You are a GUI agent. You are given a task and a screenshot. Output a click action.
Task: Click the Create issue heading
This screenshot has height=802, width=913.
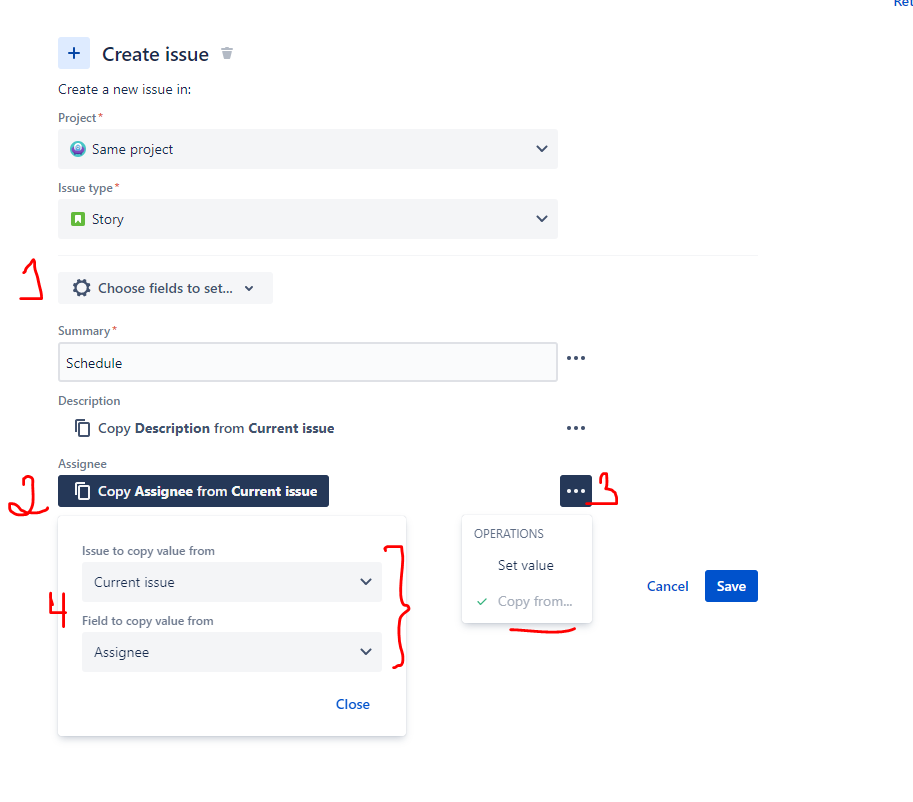155,54
